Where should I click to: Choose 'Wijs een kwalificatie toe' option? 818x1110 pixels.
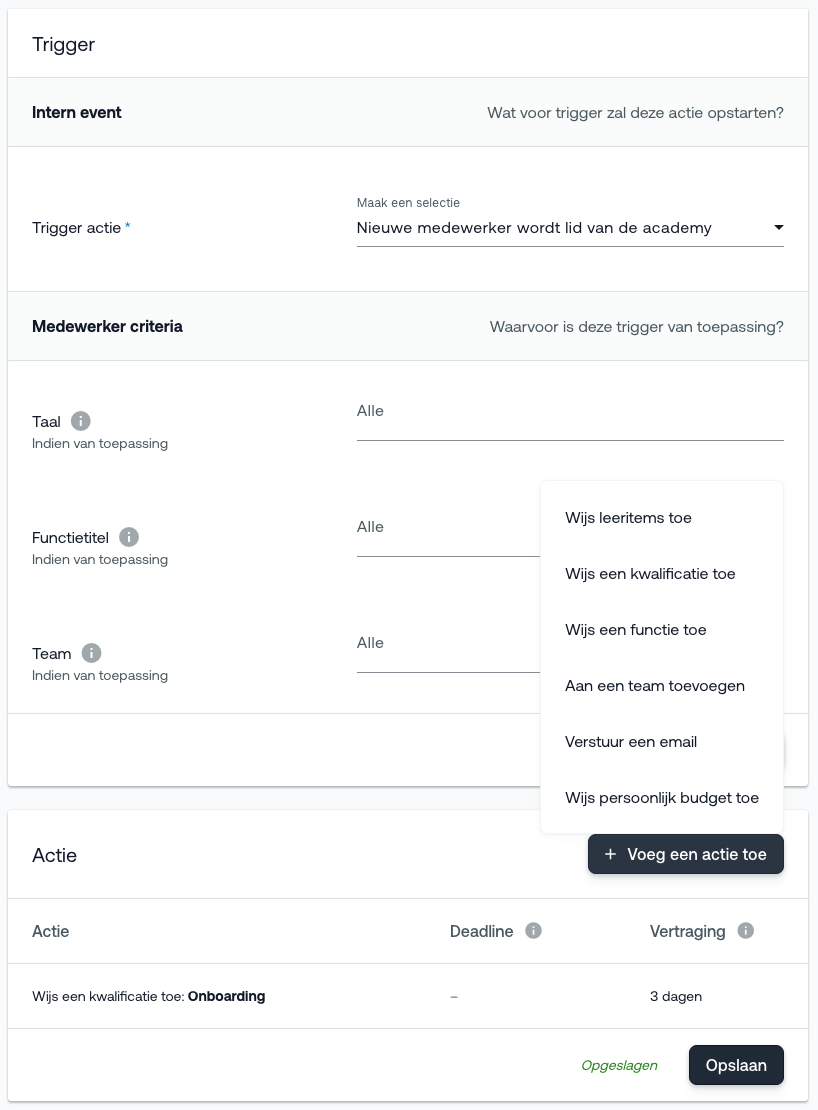(x=650, y=574)
